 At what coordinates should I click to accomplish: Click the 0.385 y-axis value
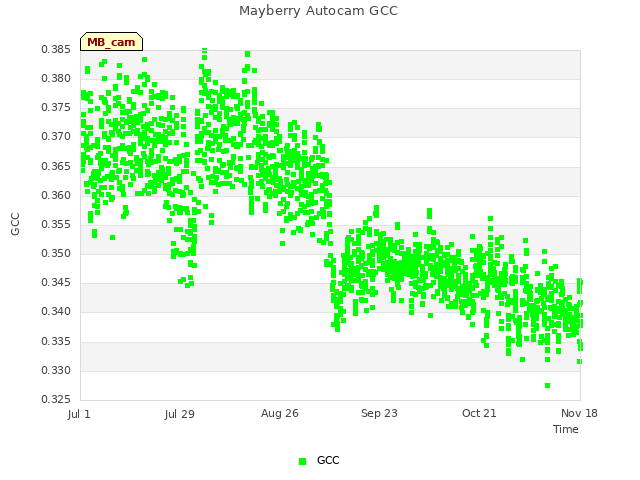[x=56, y=49]
